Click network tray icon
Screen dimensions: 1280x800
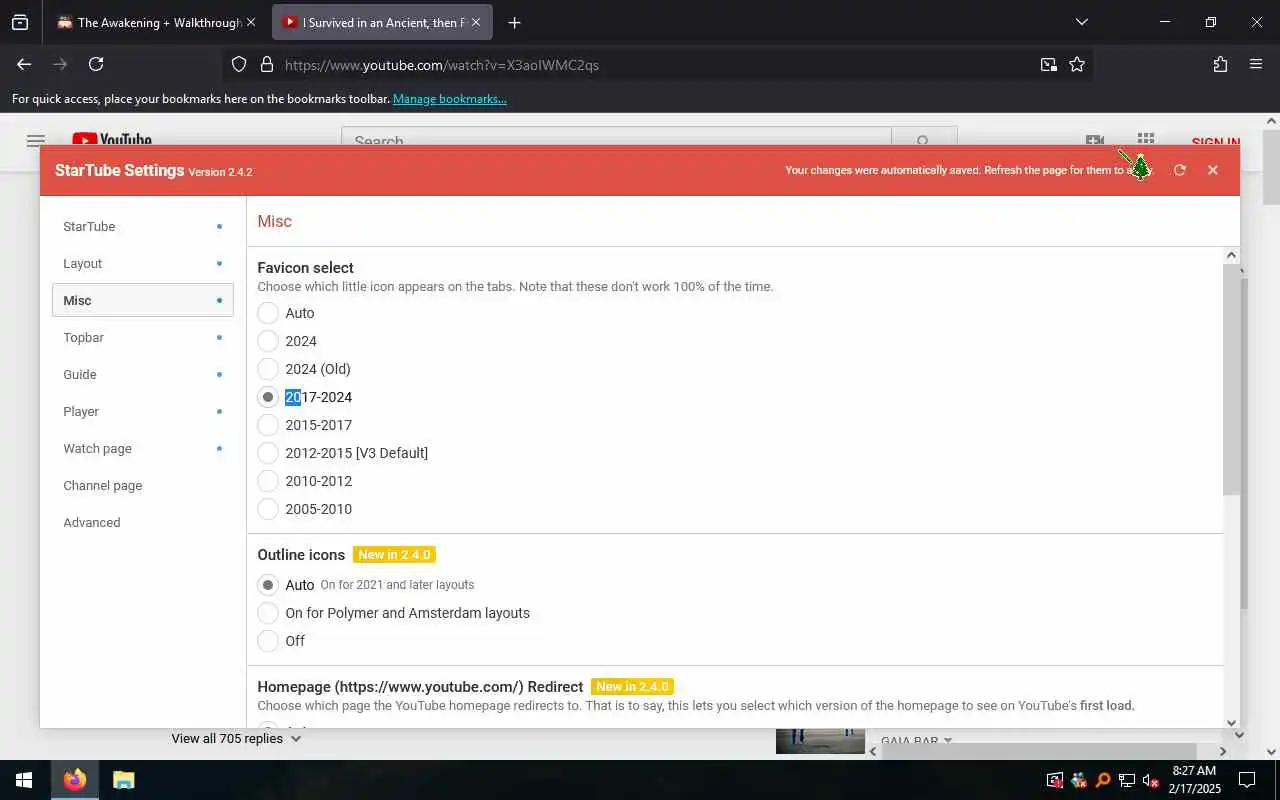[1127, 780]
